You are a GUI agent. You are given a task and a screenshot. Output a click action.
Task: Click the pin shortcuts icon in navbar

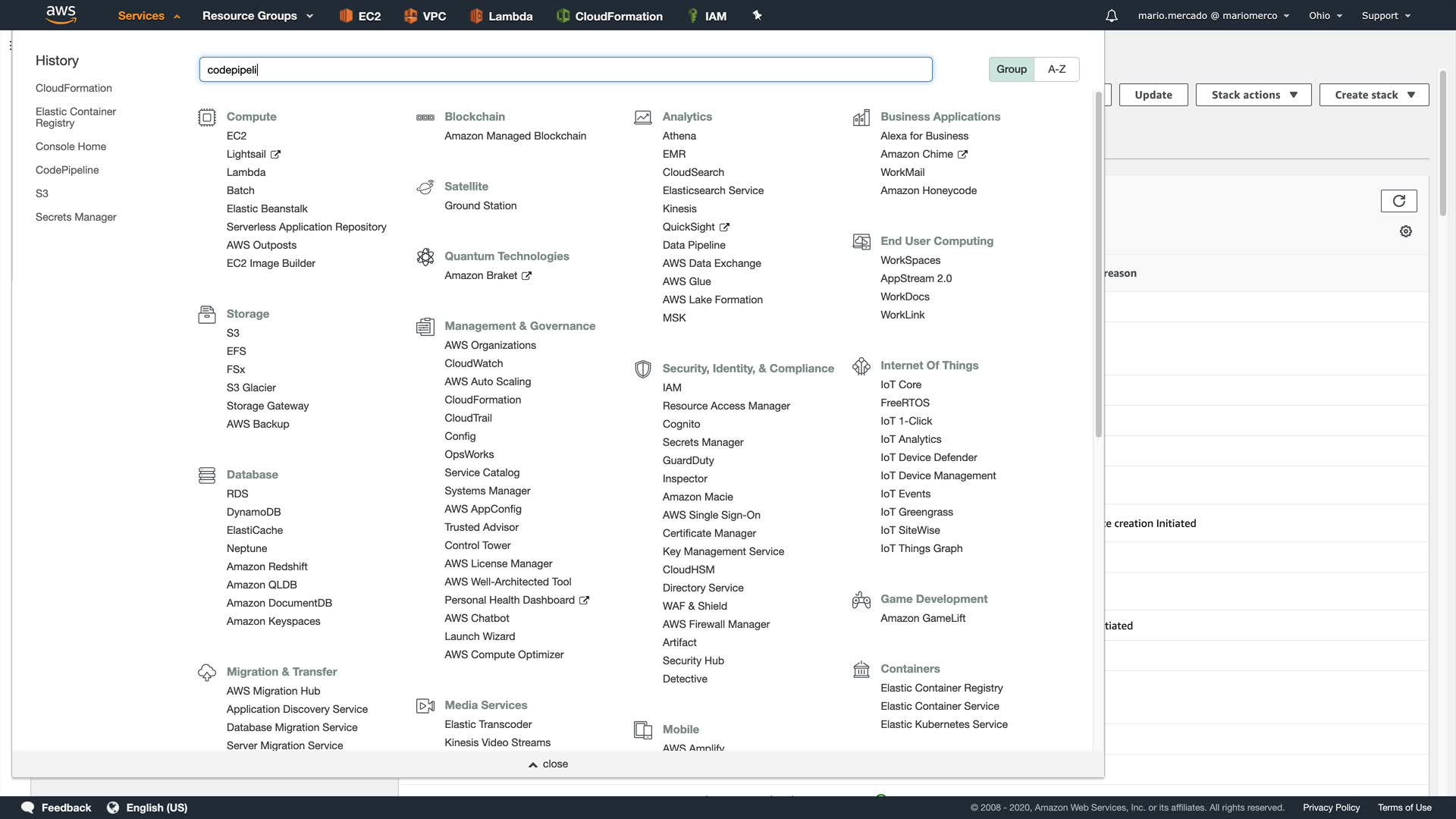[757, 15]
